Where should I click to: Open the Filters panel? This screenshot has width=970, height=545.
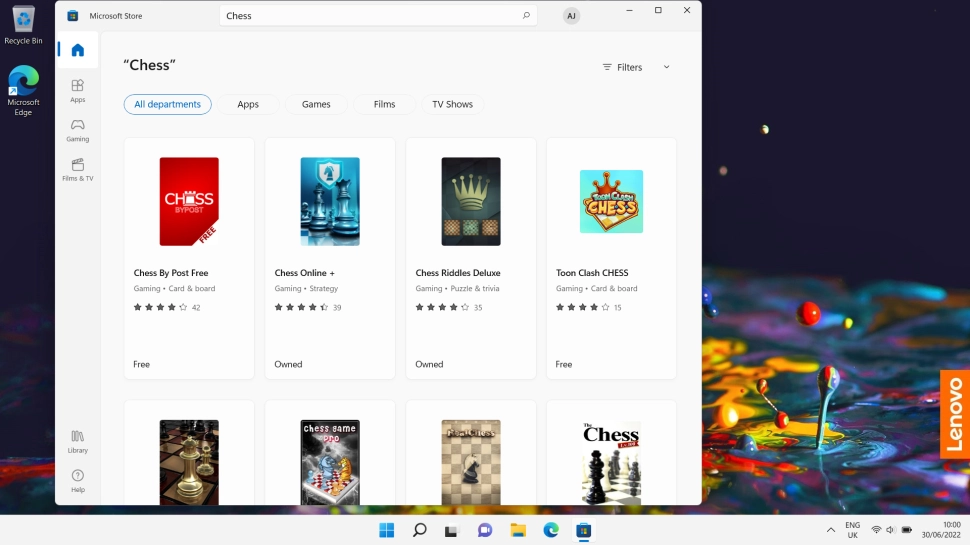[x=623, y=67]
